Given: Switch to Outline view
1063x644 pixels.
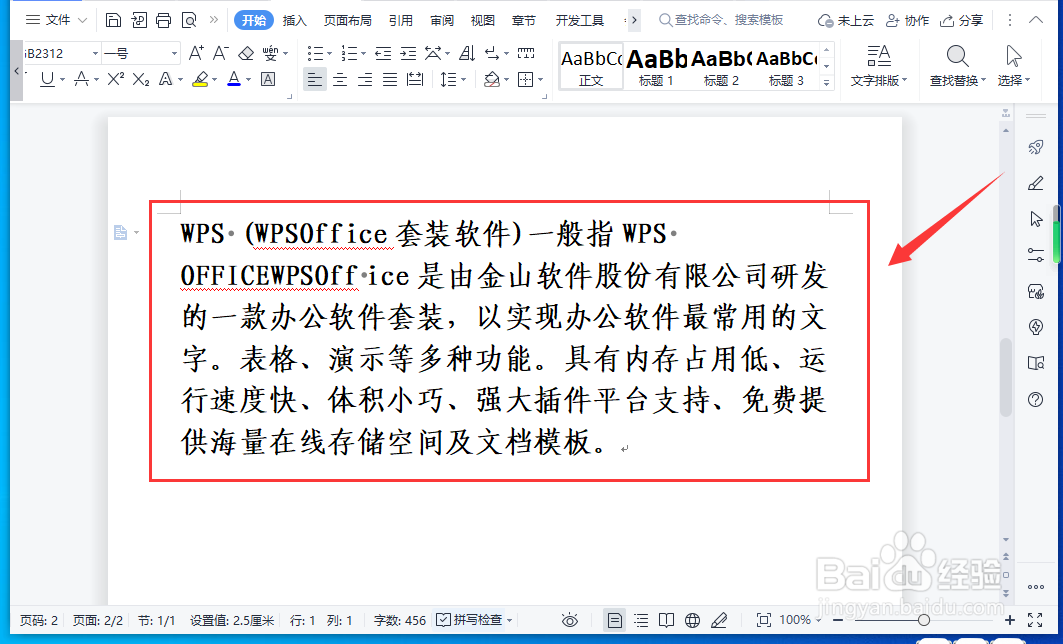Looking at the screenshot, I should click(641, 620).
